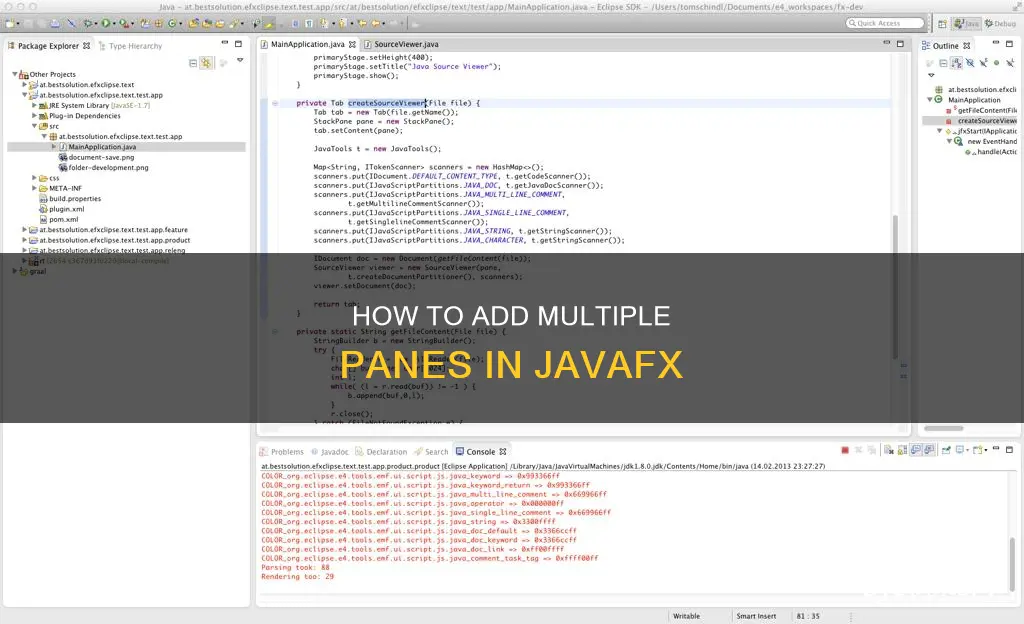Collapse all in Package Explorer toolbar
The width and height of the screenshot is (1024, 624).
(193, 63)
